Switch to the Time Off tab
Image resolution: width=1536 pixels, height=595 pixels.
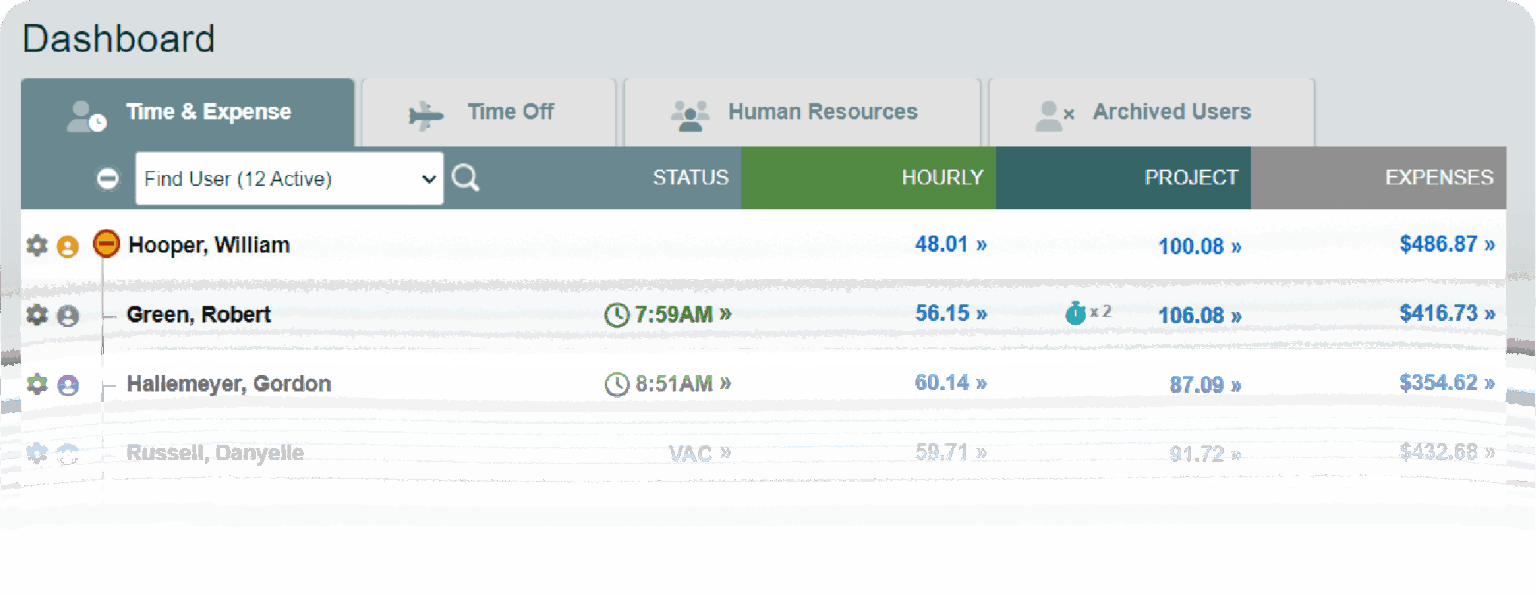point(488,111)
